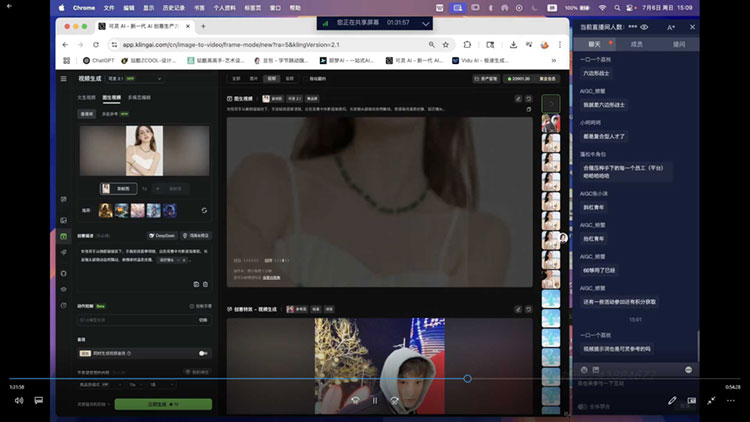
Task: Click the playback progress handle on the timeline
Action: coord(467,378)
